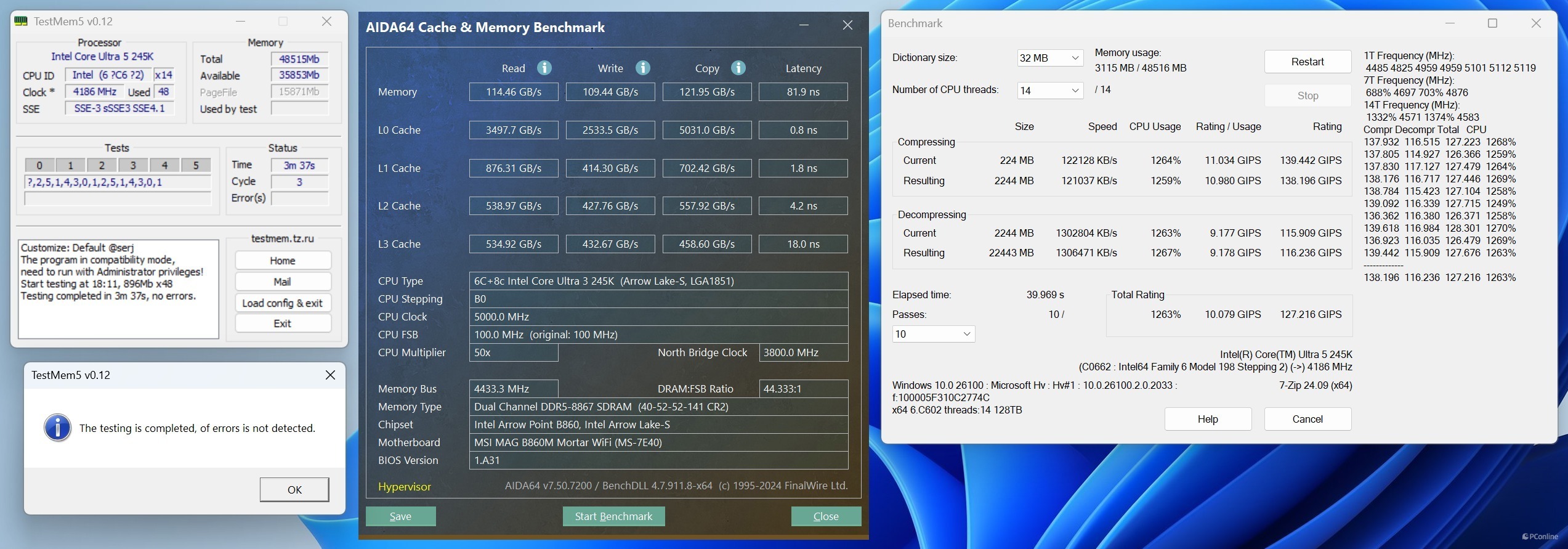Image resolution: width=1568 pixels, height=549 pixels.
Task: Click OK in the TestMem5 completion dialog
Action: tap(294, 490)
